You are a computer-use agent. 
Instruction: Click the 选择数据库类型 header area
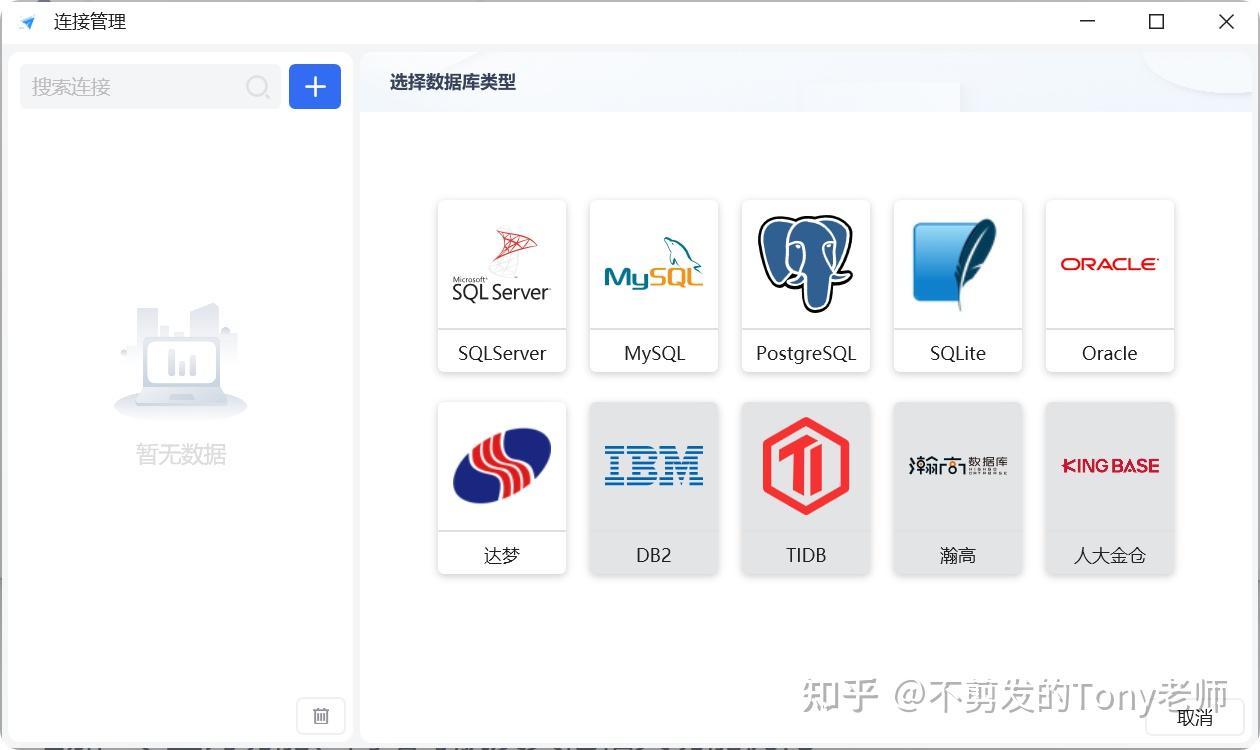coord(452,83)
